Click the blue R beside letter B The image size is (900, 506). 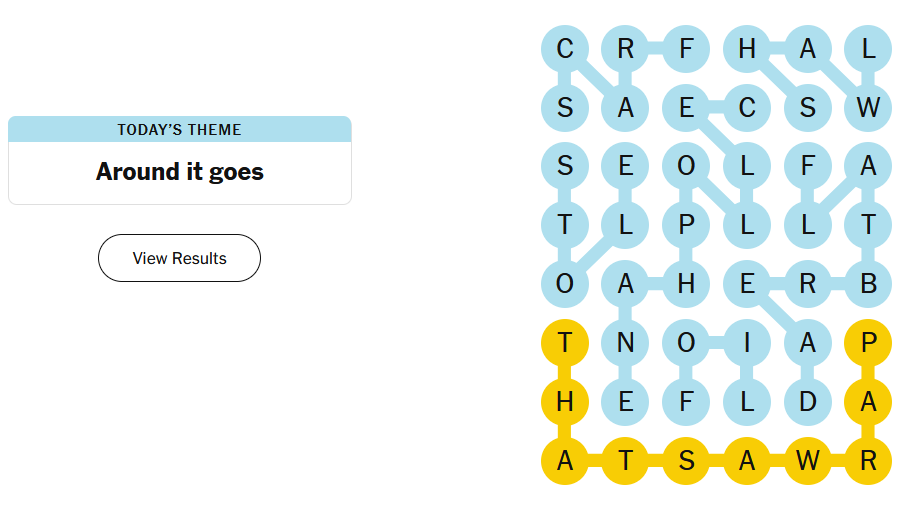point(807,284)
